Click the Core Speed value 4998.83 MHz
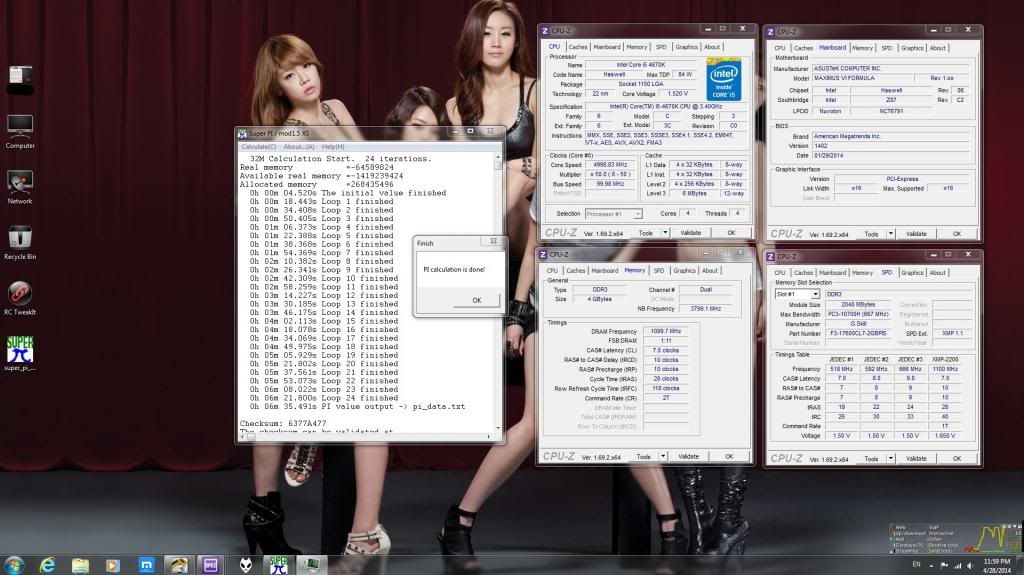 [611, 165]
